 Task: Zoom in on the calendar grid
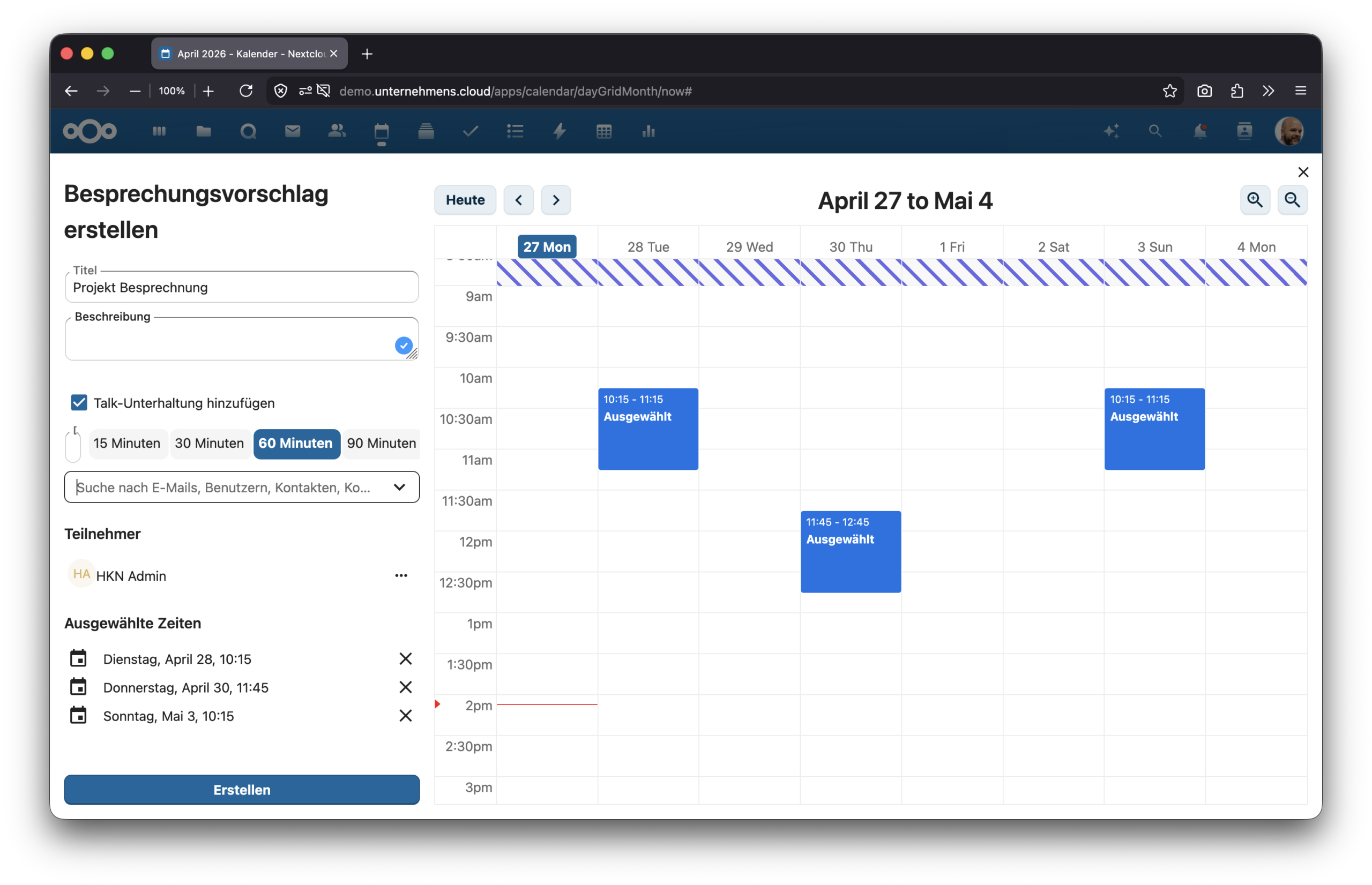pyautogui.click(x=1255, y=200)
